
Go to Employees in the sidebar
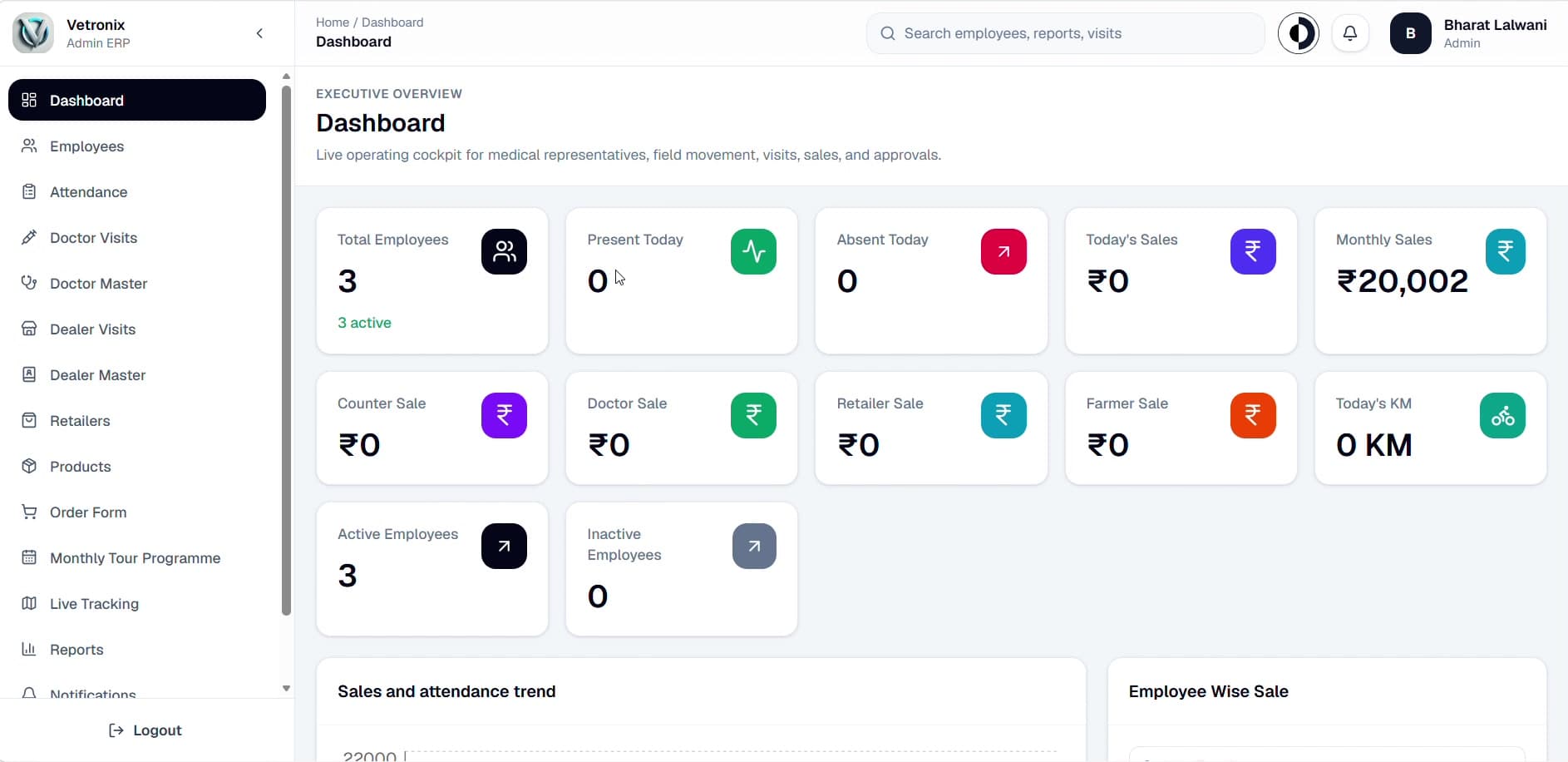click(x=137, y=146)
